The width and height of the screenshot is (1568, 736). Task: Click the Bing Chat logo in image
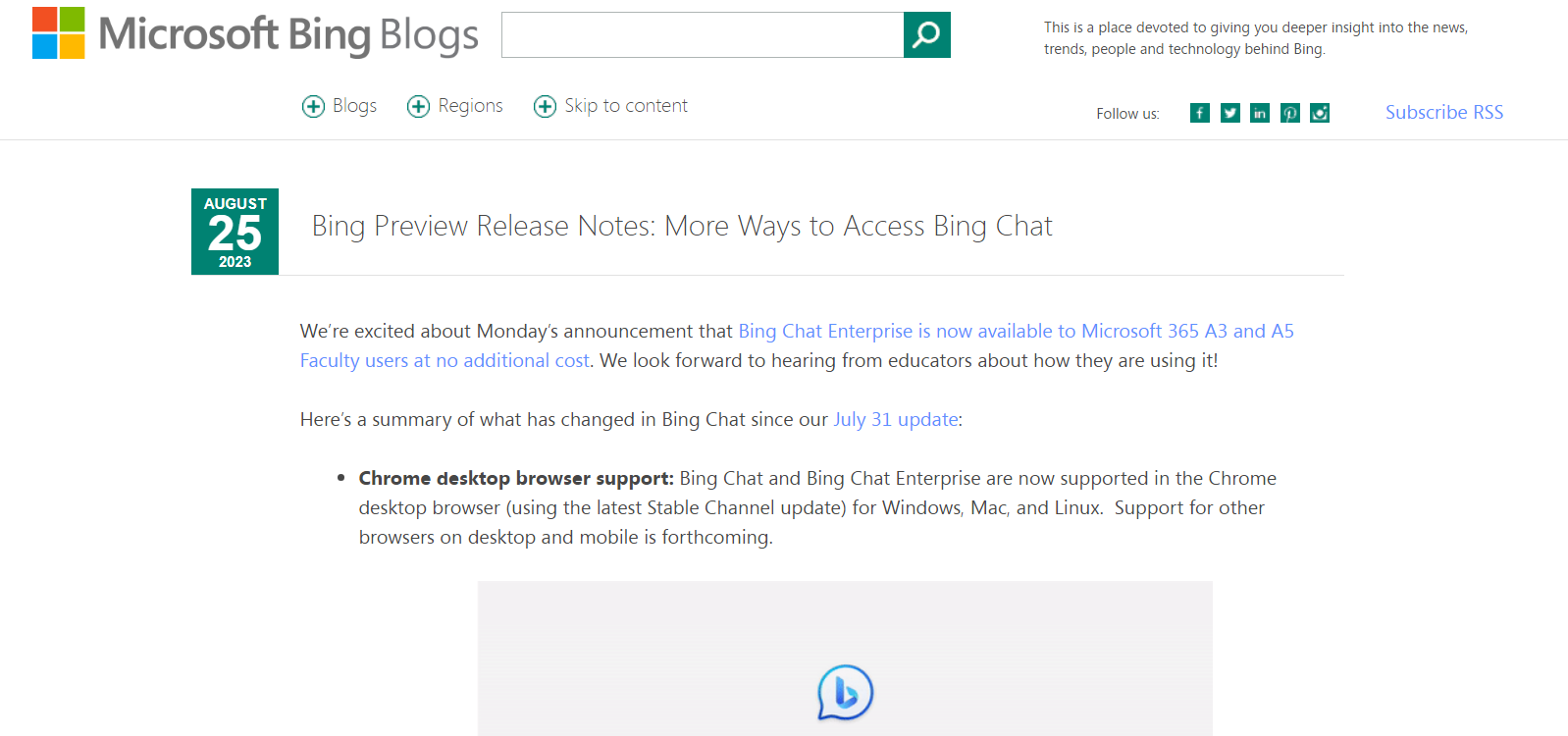[845, 693]
